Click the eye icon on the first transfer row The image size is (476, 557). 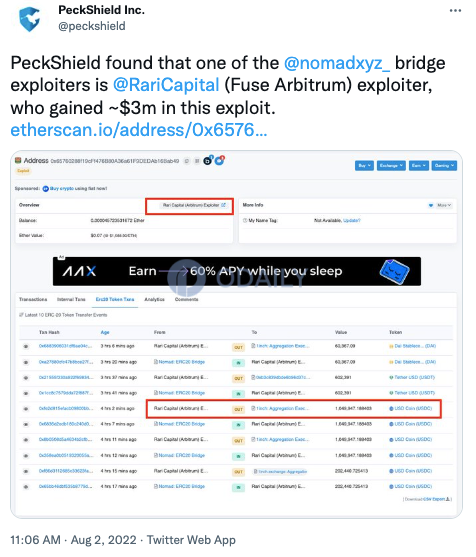[x=26, y=346]
